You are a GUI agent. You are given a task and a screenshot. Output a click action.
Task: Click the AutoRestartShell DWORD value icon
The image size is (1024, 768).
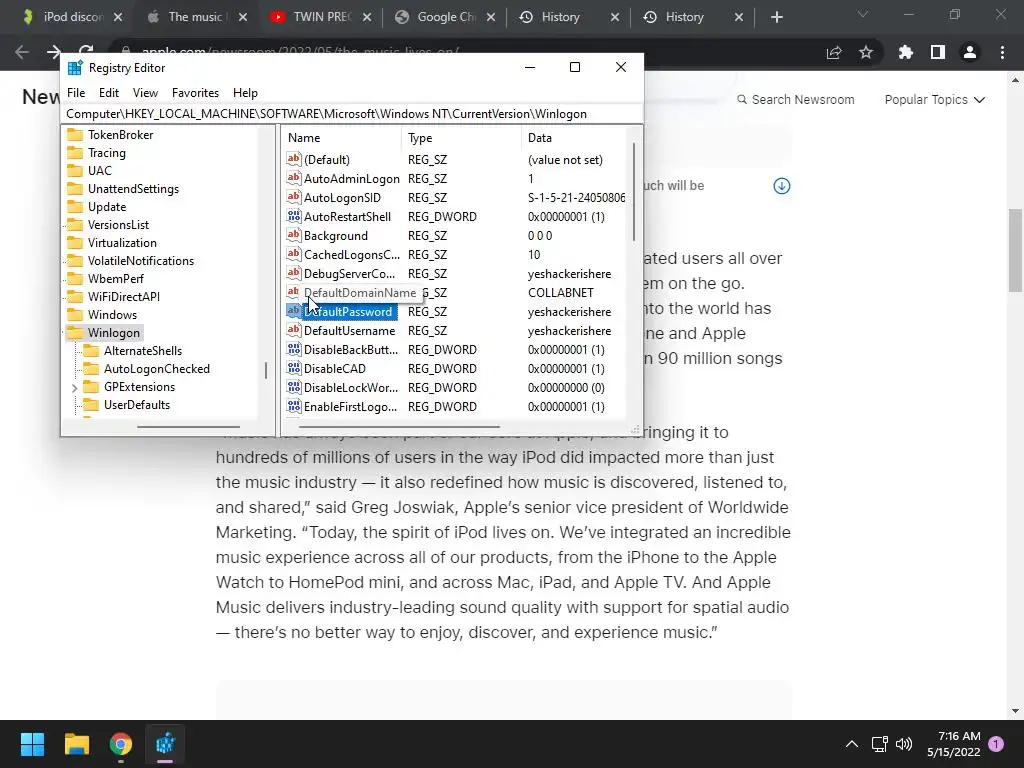coord(294,216)
